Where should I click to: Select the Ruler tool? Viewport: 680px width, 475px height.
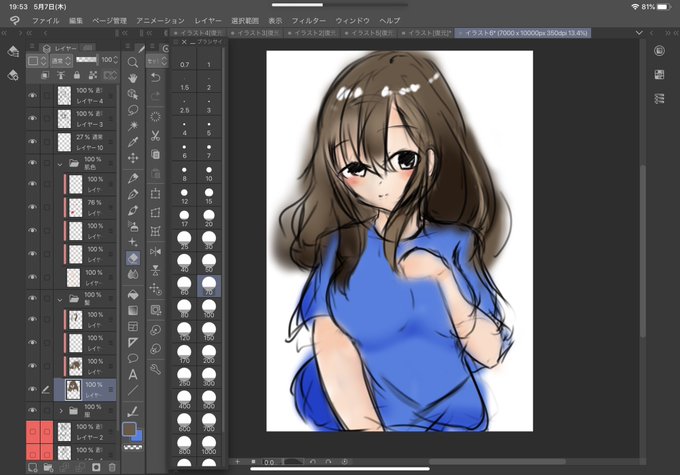(x=133, y=342)
